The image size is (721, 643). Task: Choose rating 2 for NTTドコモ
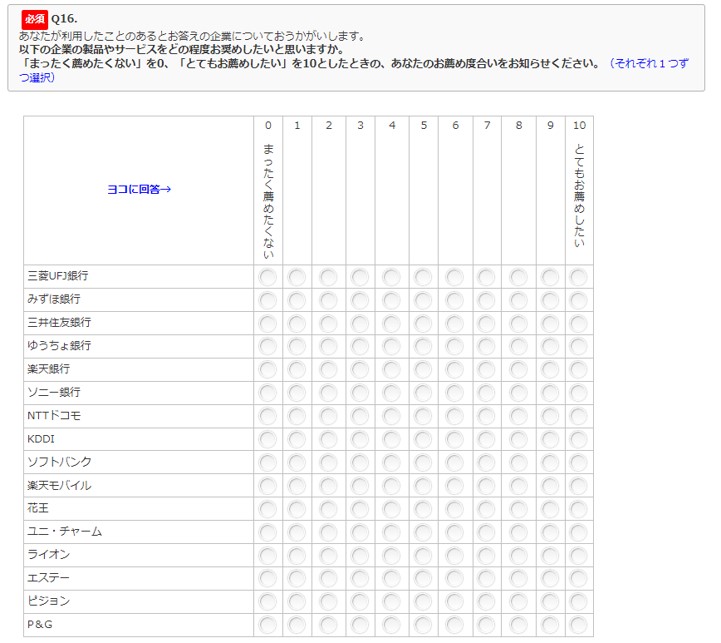[x=328, y=416]
